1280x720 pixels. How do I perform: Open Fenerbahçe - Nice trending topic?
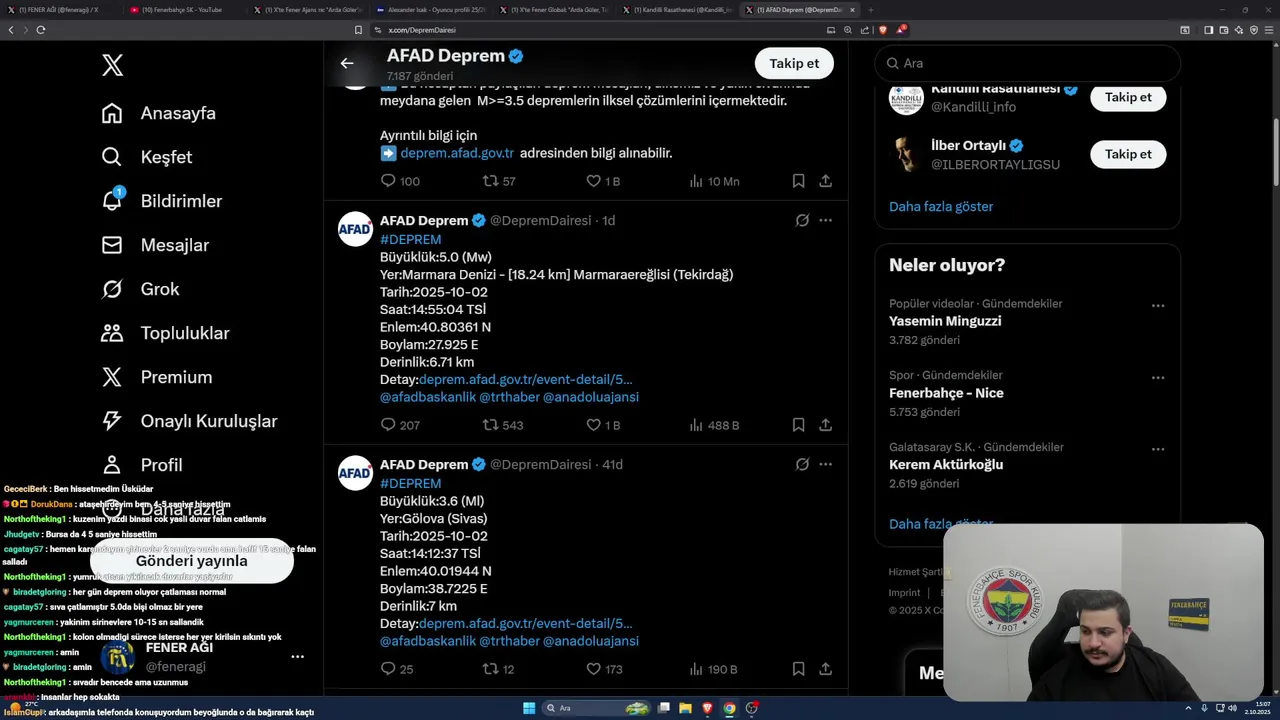946,393
